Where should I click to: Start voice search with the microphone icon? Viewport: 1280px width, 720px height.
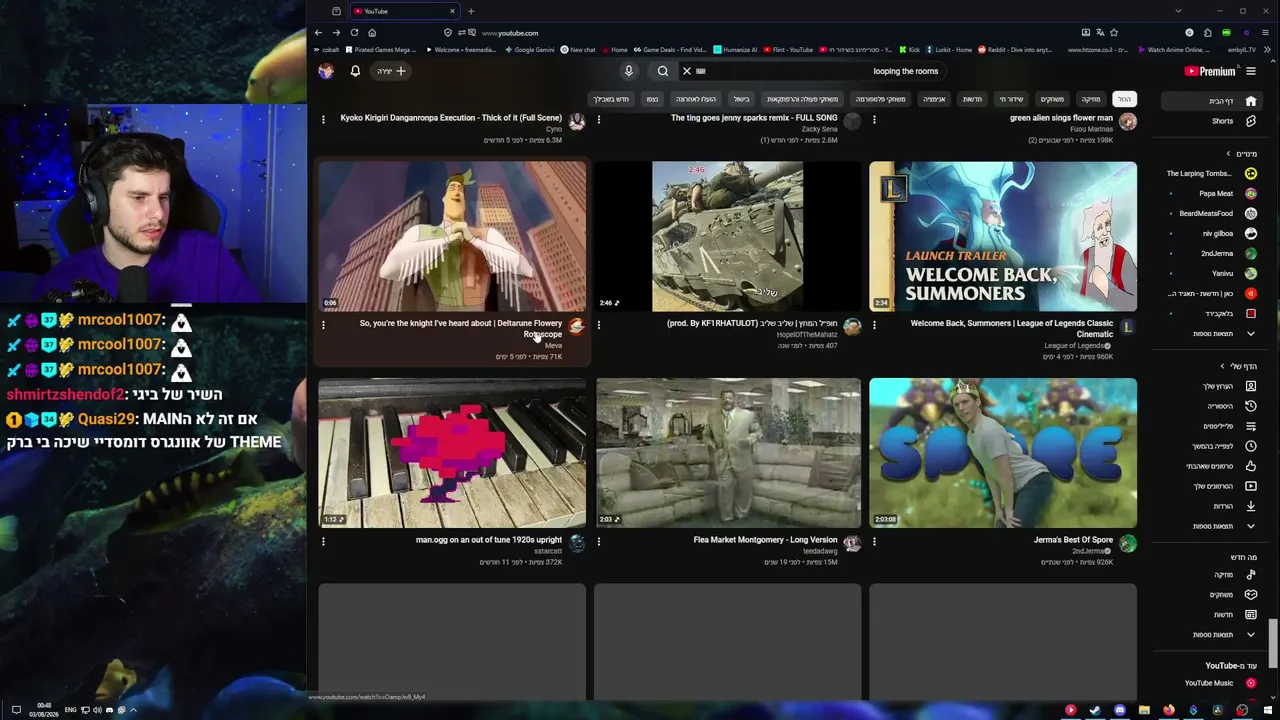(x=629, y=71)
